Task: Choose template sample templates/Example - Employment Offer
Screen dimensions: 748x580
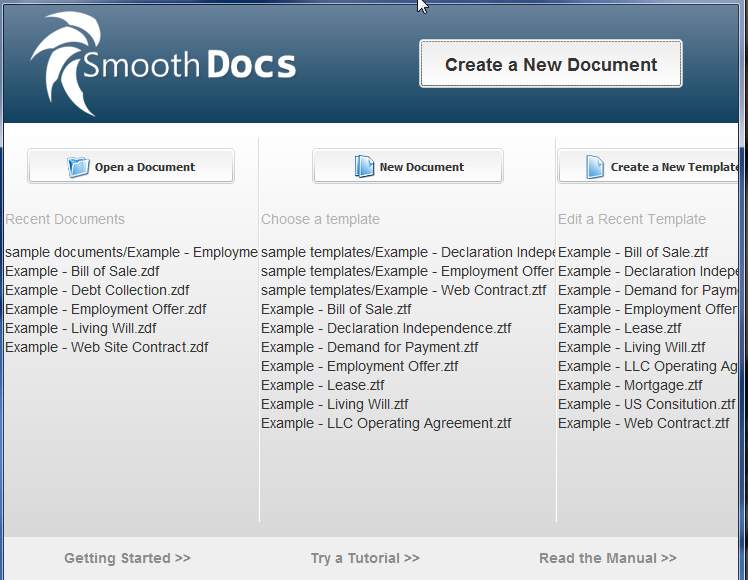Action: (407, 271)
